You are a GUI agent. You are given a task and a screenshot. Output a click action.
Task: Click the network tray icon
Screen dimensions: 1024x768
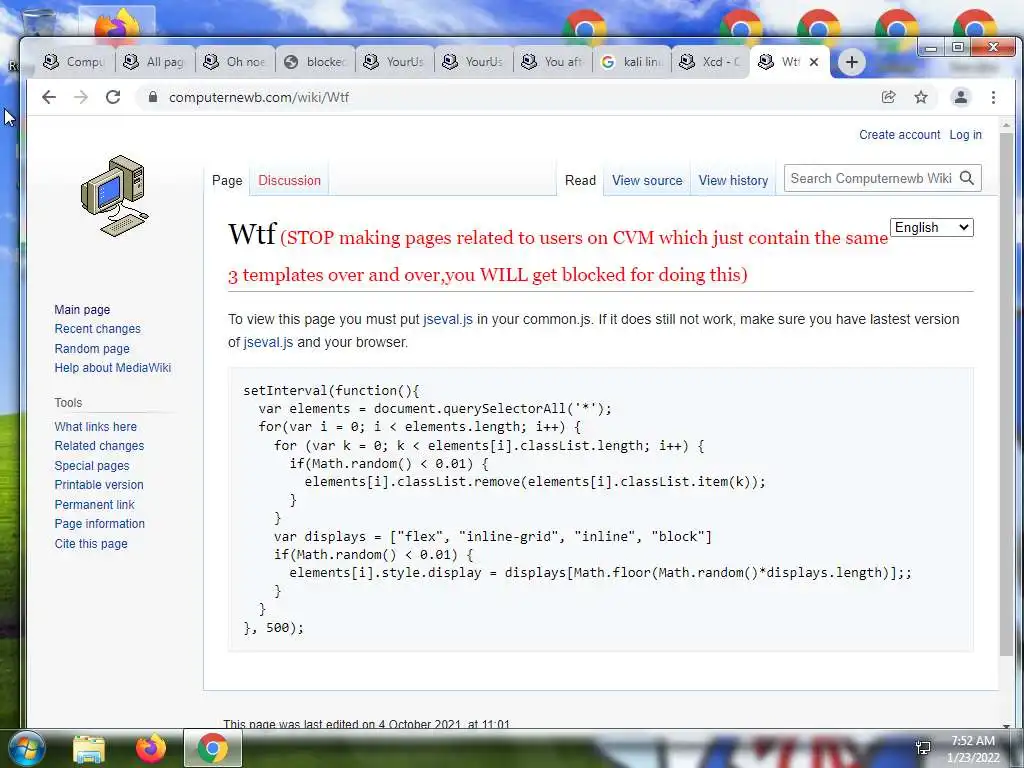(x=923, y=748)
